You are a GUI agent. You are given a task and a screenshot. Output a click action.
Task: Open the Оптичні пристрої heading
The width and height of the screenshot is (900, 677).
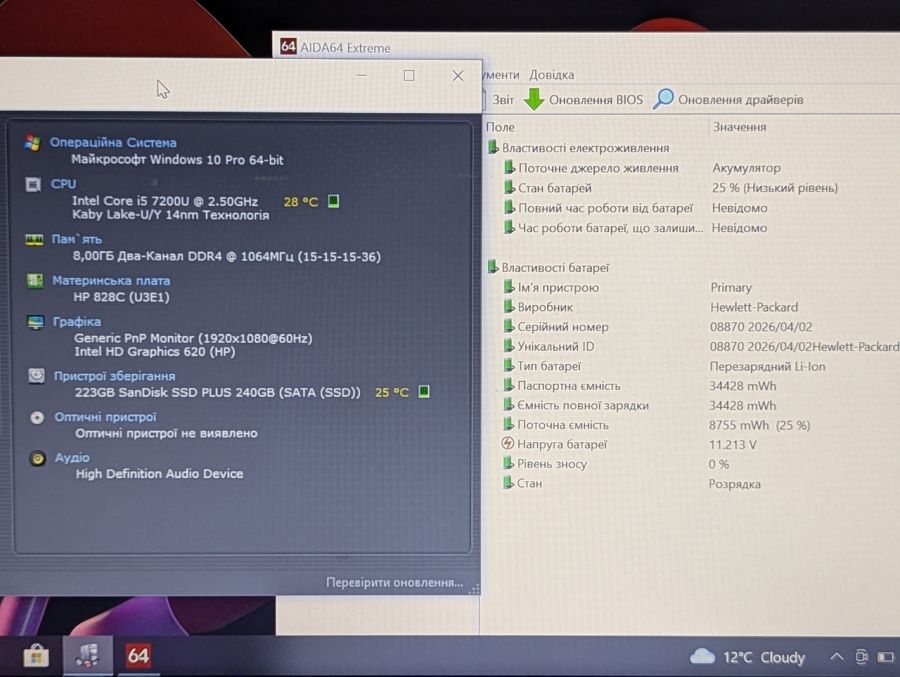point(105,417)
